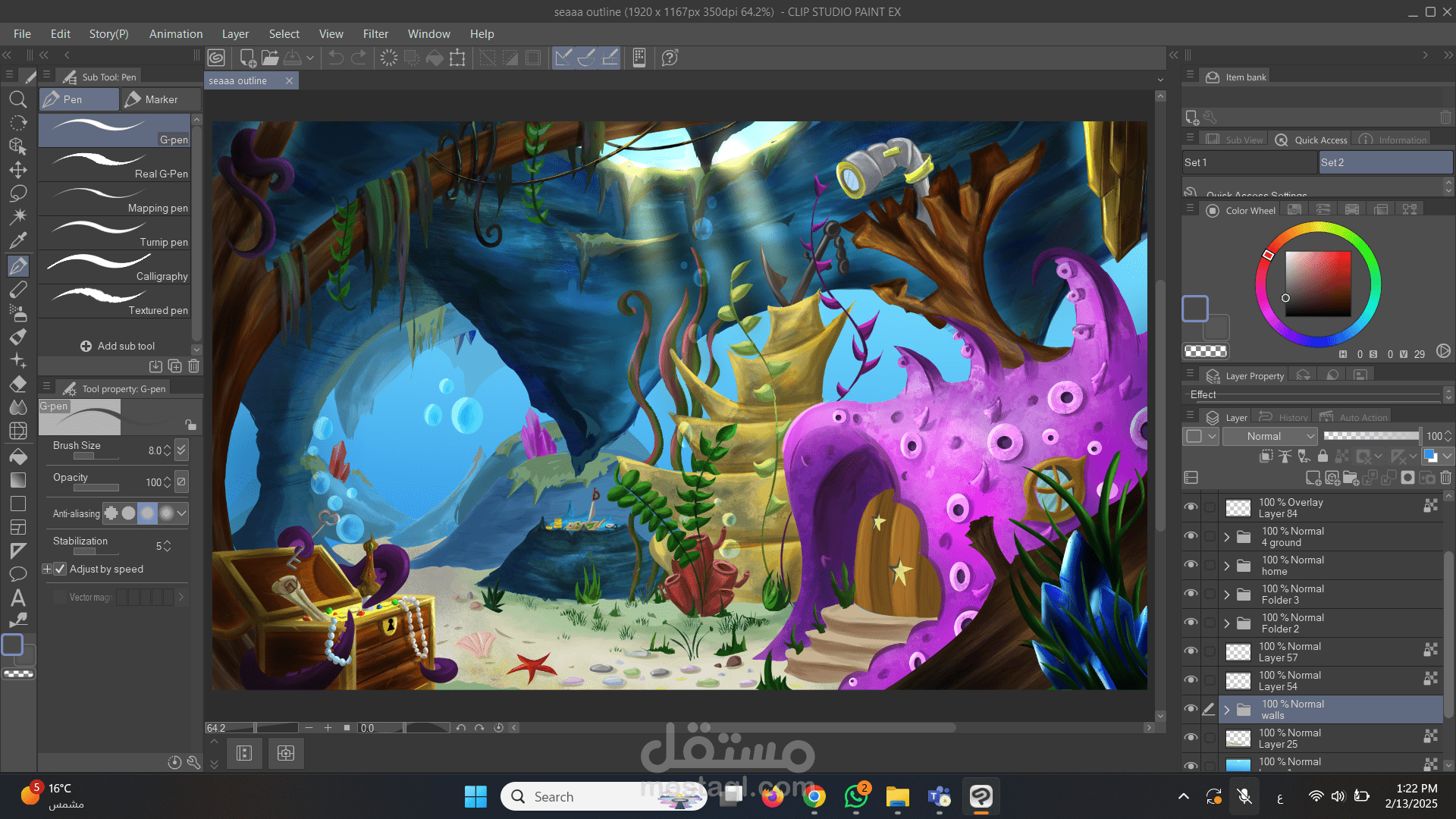Select the Eraser tool
The image size is (1456, 819).
pos(18,384)
